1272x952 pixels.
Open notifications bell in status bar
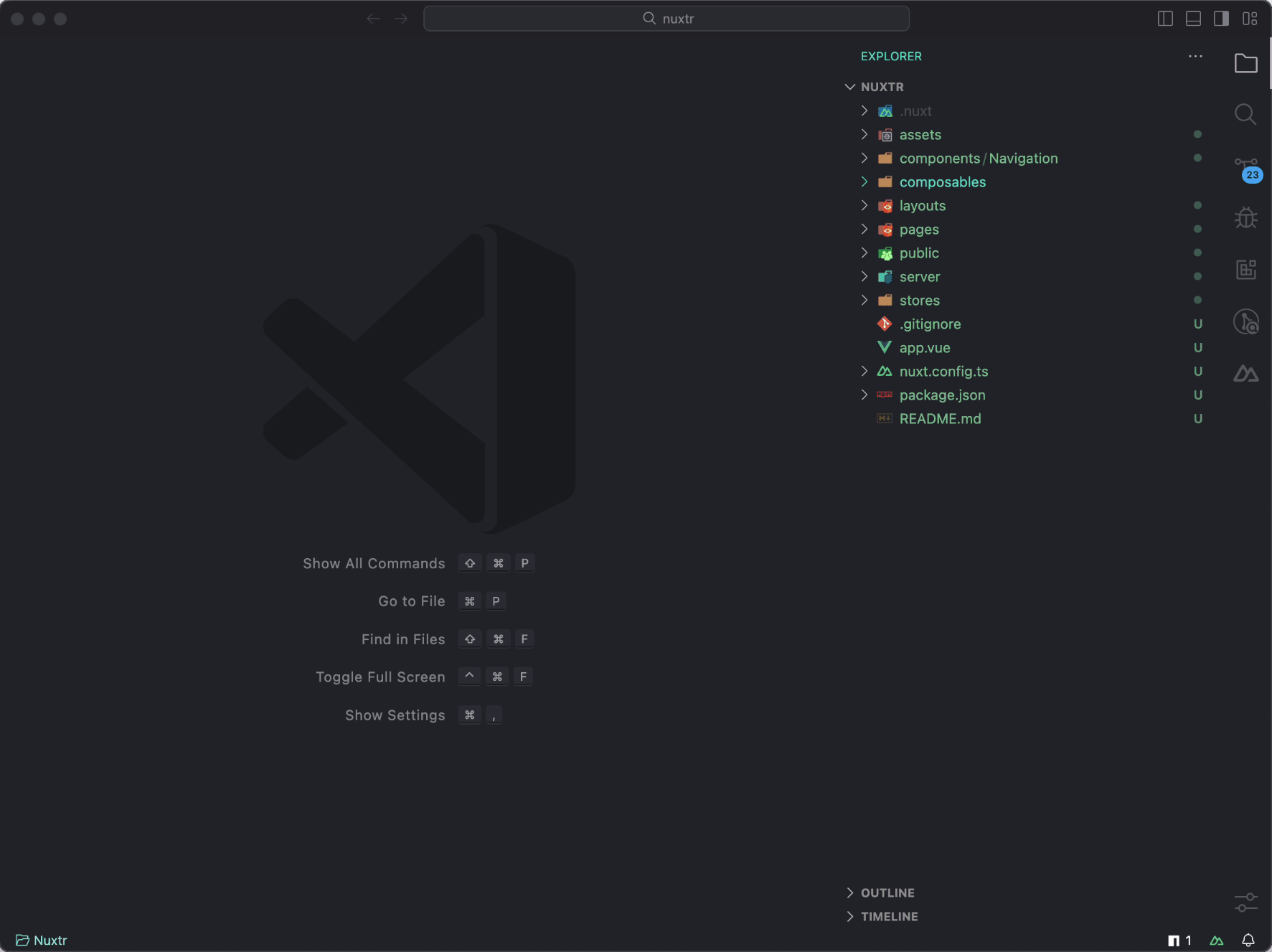click(1248, 940)
